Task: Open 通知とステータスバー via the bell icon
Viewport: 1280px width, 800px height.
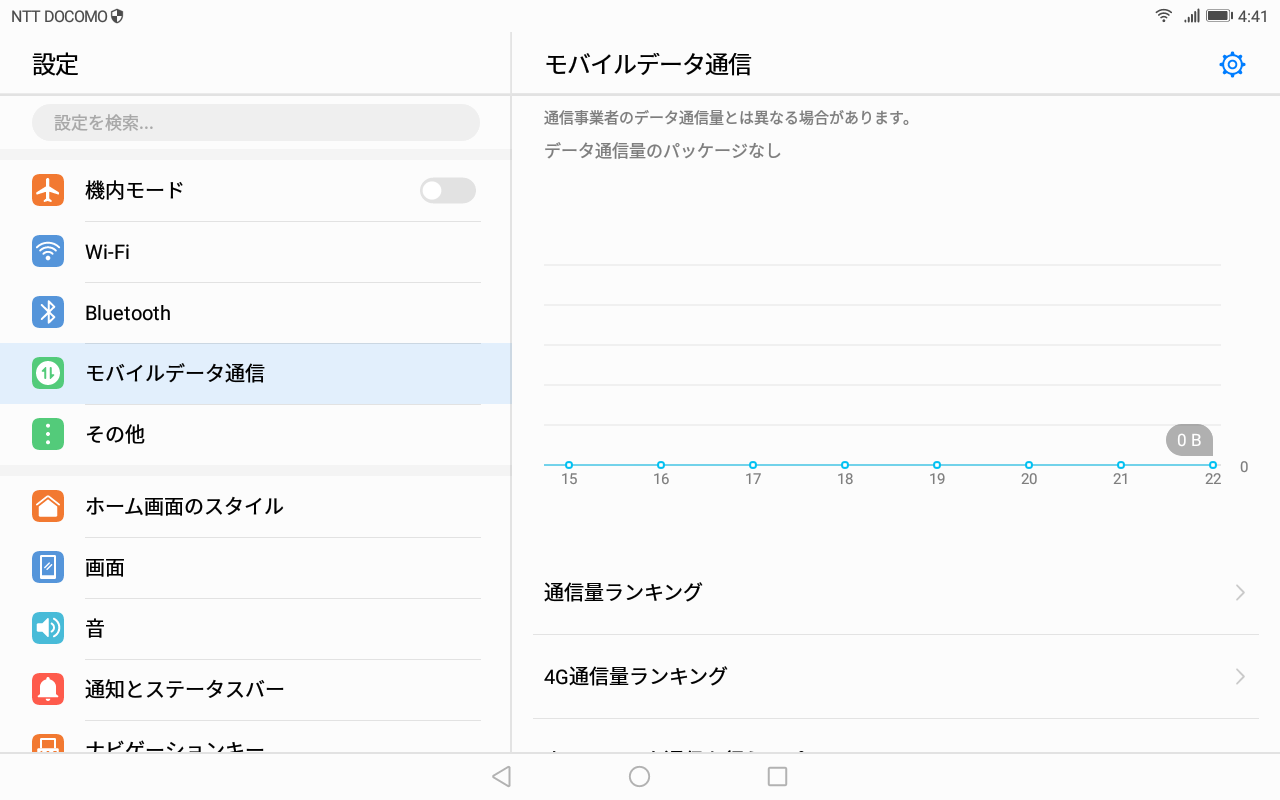Action: 47,689
